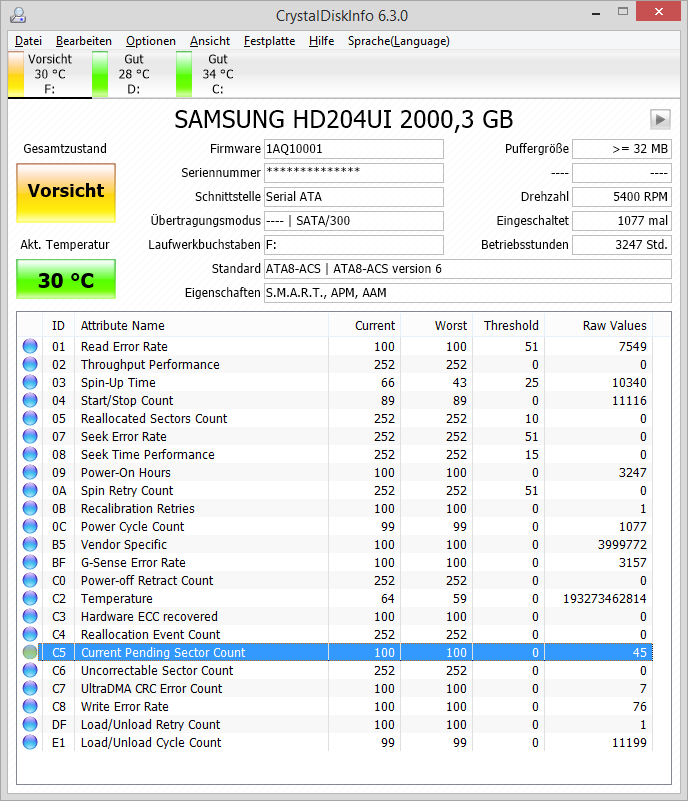This screenshot has width=688, height=801.
Task: Click status orb for UltraDMA CRC Error Count
Action: tap(30, 689)
